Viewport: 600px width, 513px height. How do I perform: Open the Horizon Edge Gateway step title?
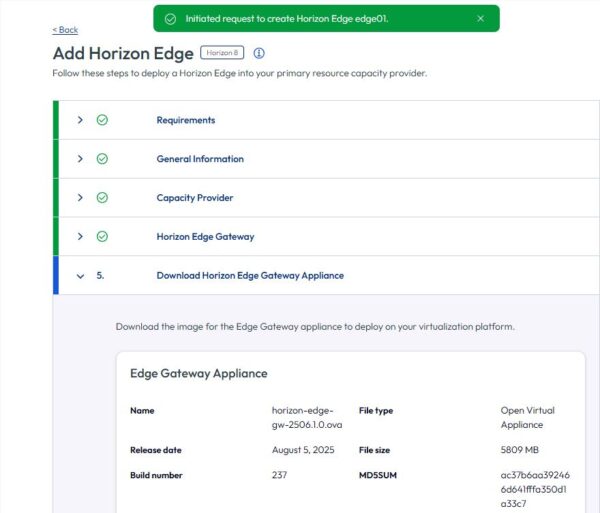pyautogui.click(x=205, y=236)
